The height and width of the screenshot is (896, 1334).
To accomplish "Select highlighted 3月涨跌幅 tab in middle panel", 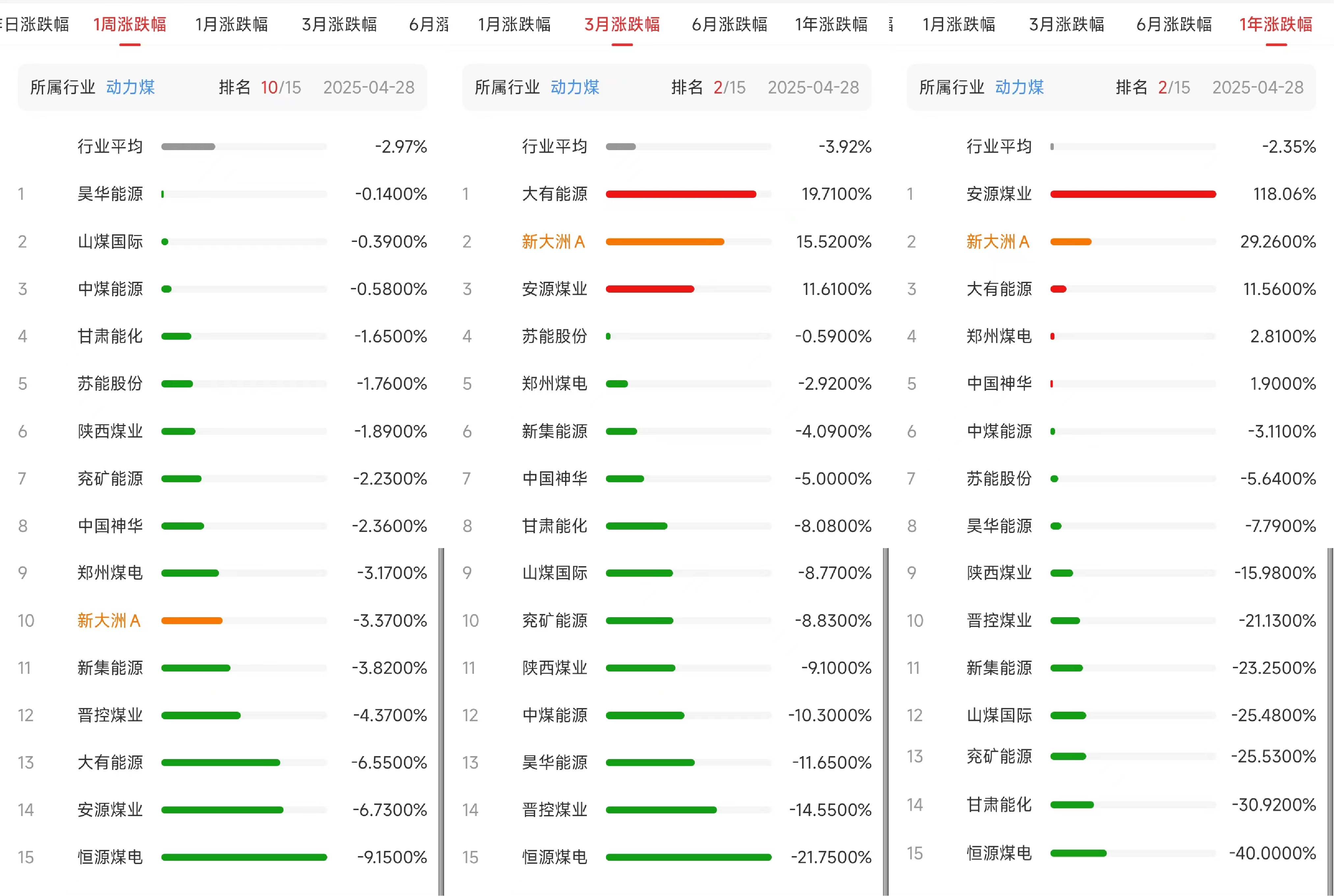I will point(622,25).
